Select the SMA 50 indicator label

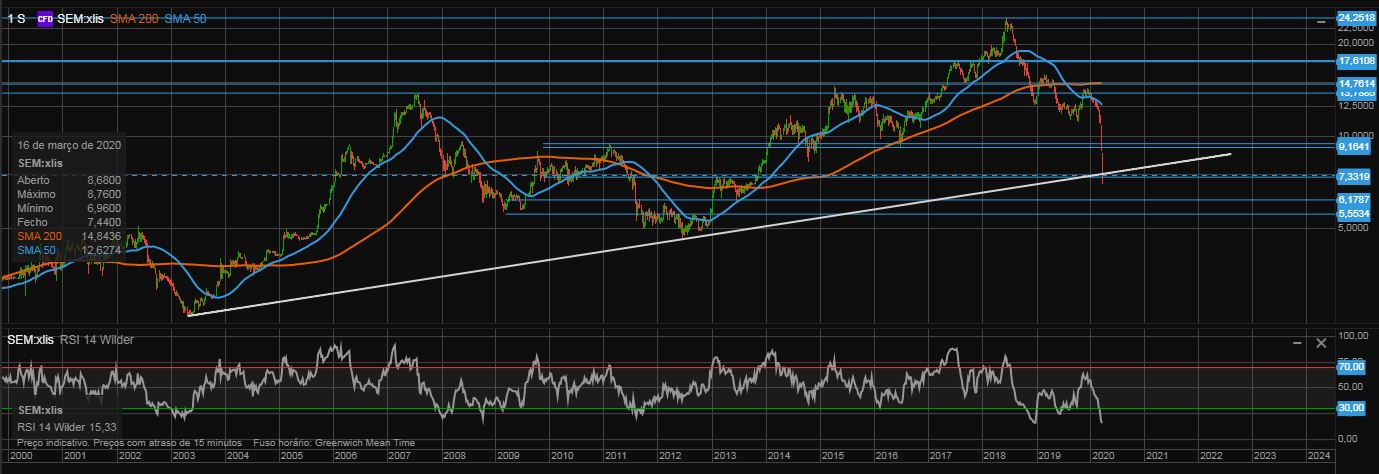[x=186, y=19]
